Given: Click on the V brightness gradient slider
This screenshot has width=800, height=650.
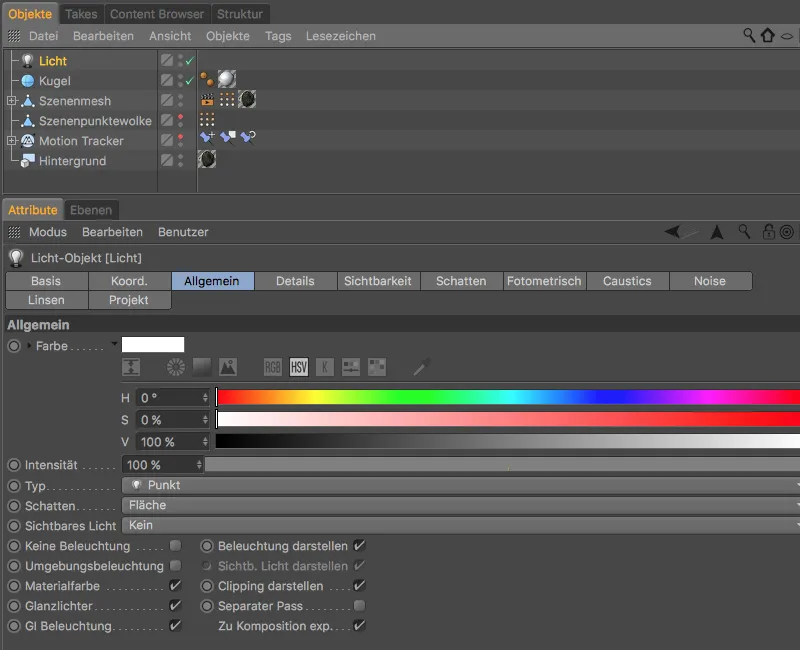Looking at the screenshot, I should point(508,441).
